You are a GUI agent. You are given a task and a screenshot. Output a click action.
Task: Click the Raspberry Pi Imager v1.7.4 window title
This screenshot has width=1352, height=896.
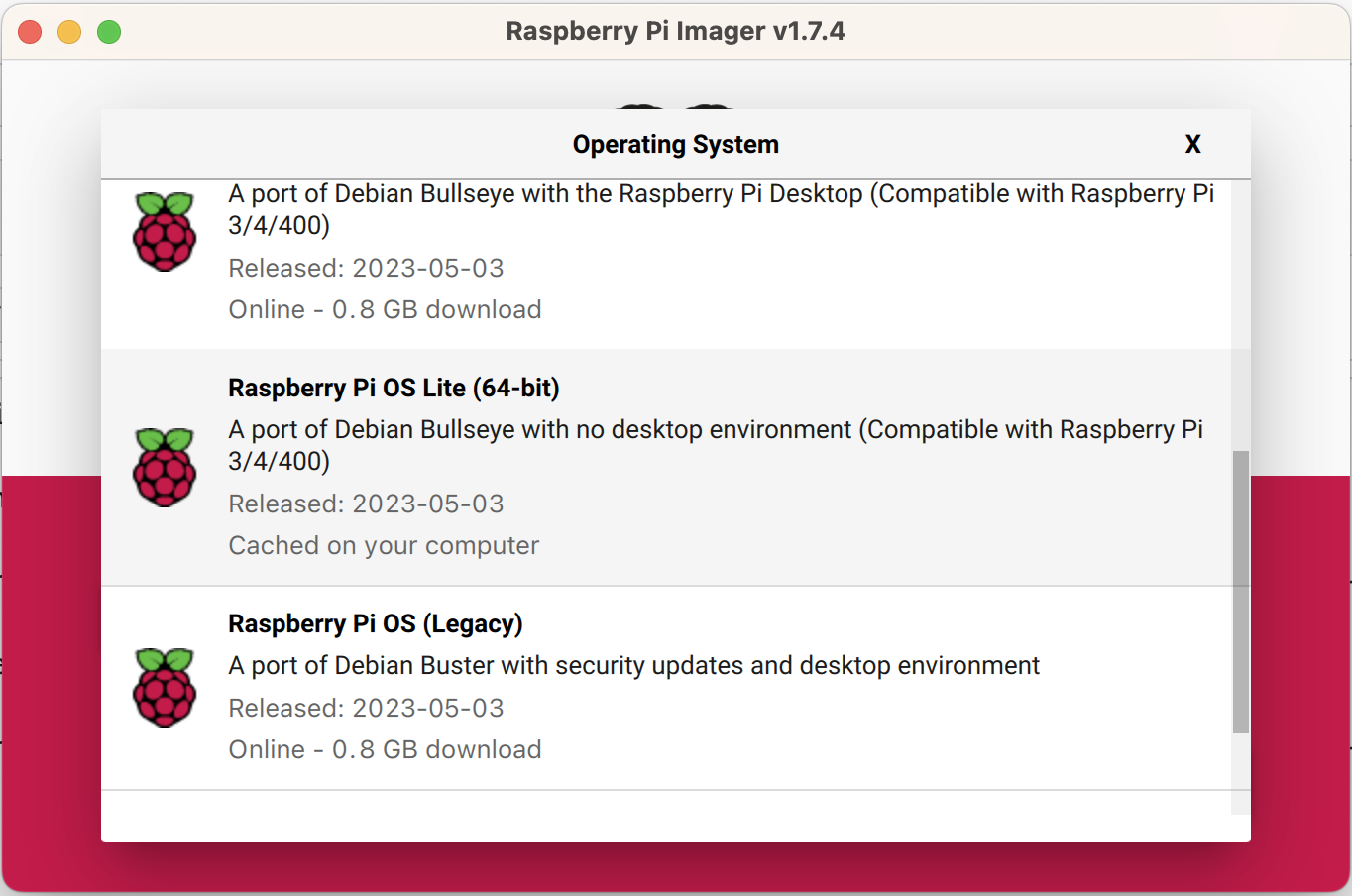676,31
